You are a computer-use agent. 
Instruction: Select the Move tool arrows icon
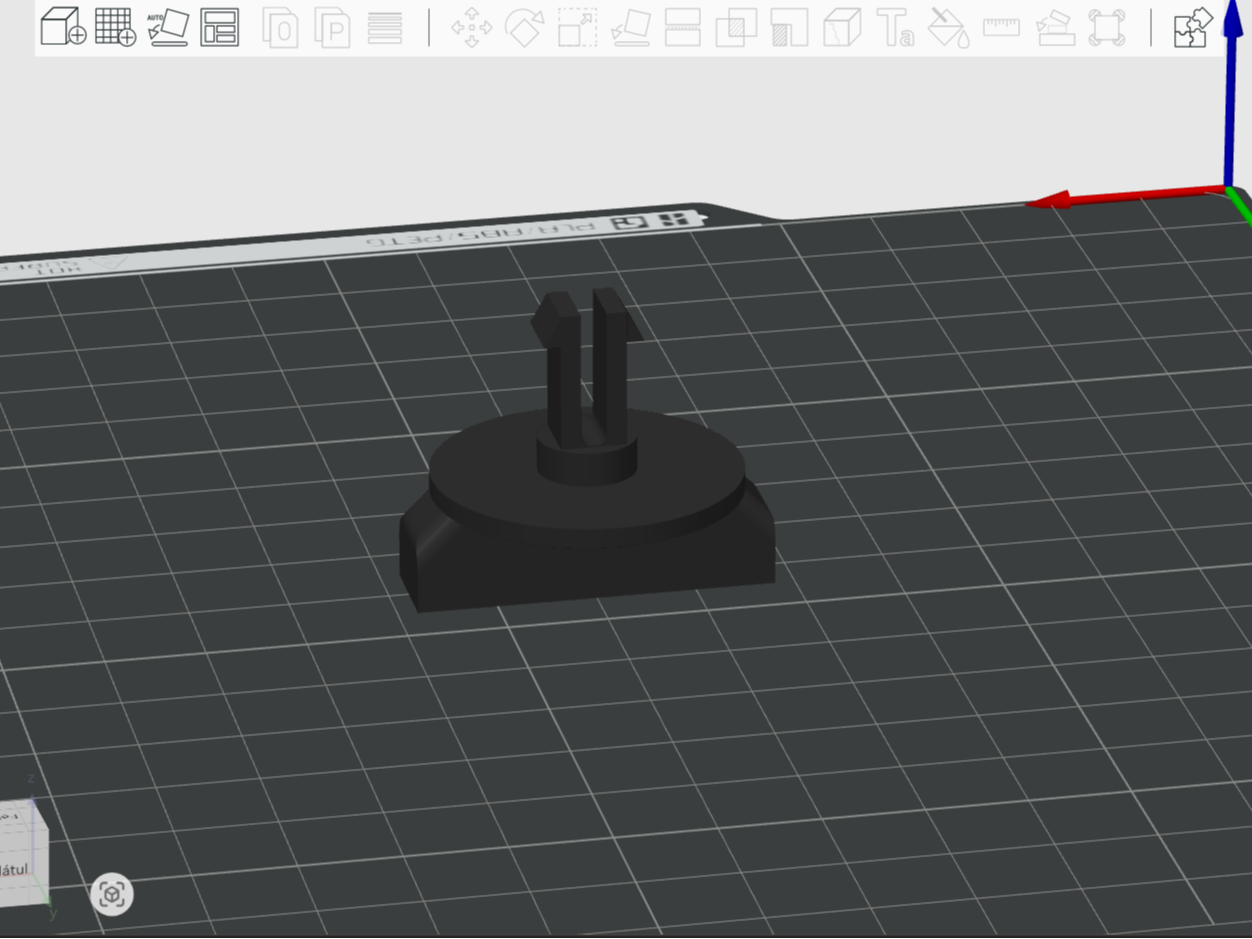point(472,27)
